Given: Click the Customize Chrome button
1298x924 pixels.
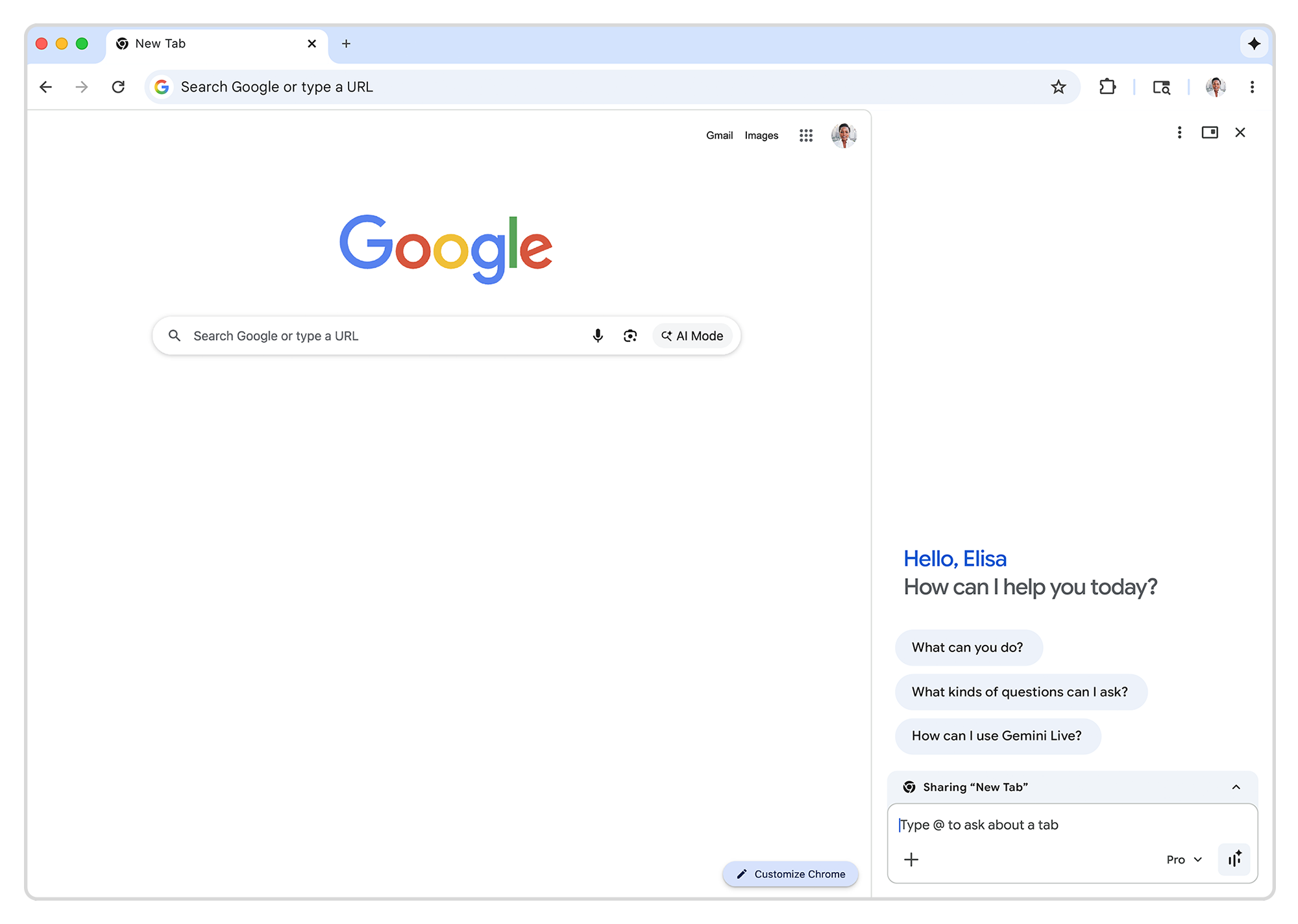Looking at the screenshot, I should (790, 874).
